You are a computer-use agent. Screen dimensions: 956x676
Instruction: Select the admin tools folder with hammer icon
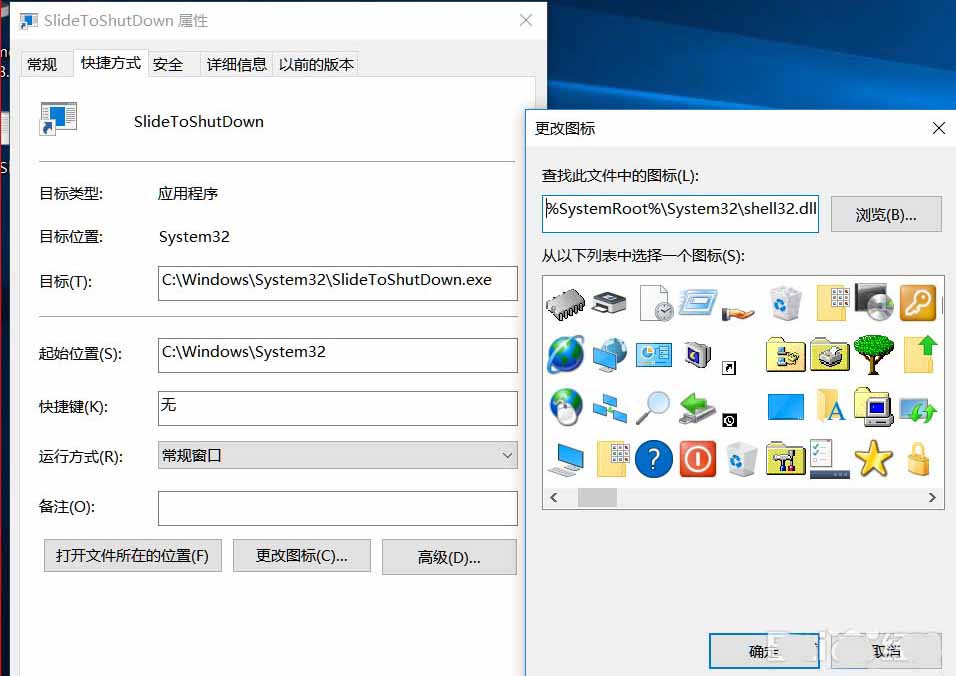(783, 458)
